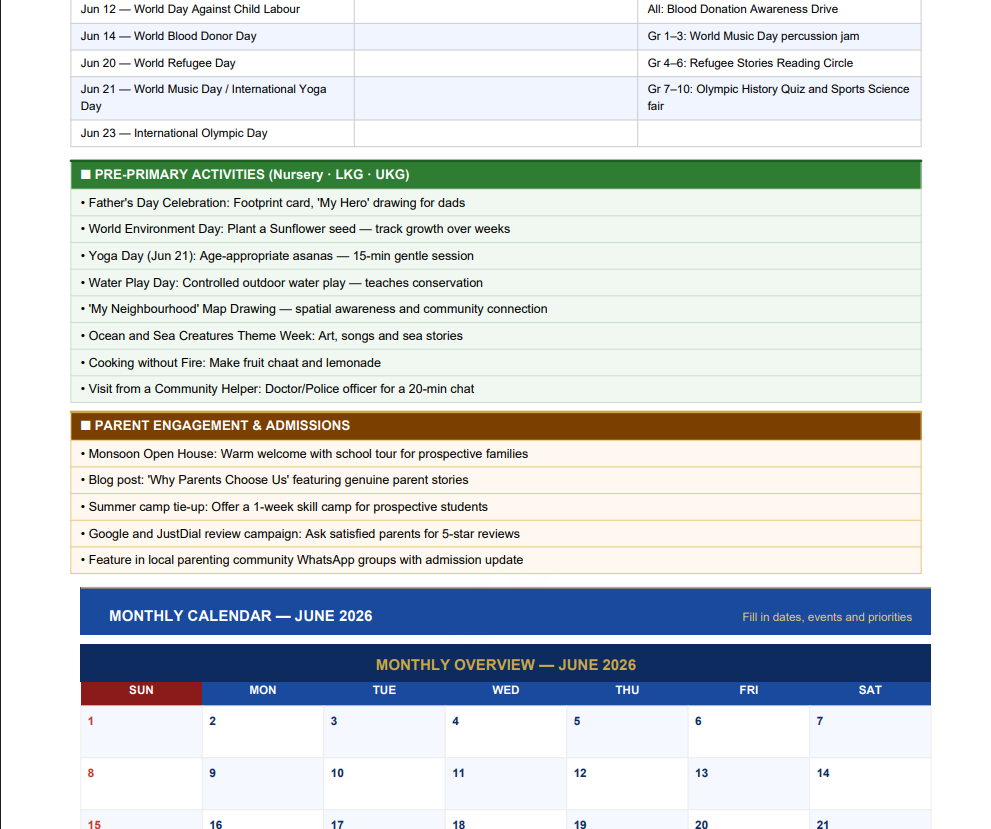The image size is (991, 829).
Task: Select calendar day 20
Action: (748, 820)
